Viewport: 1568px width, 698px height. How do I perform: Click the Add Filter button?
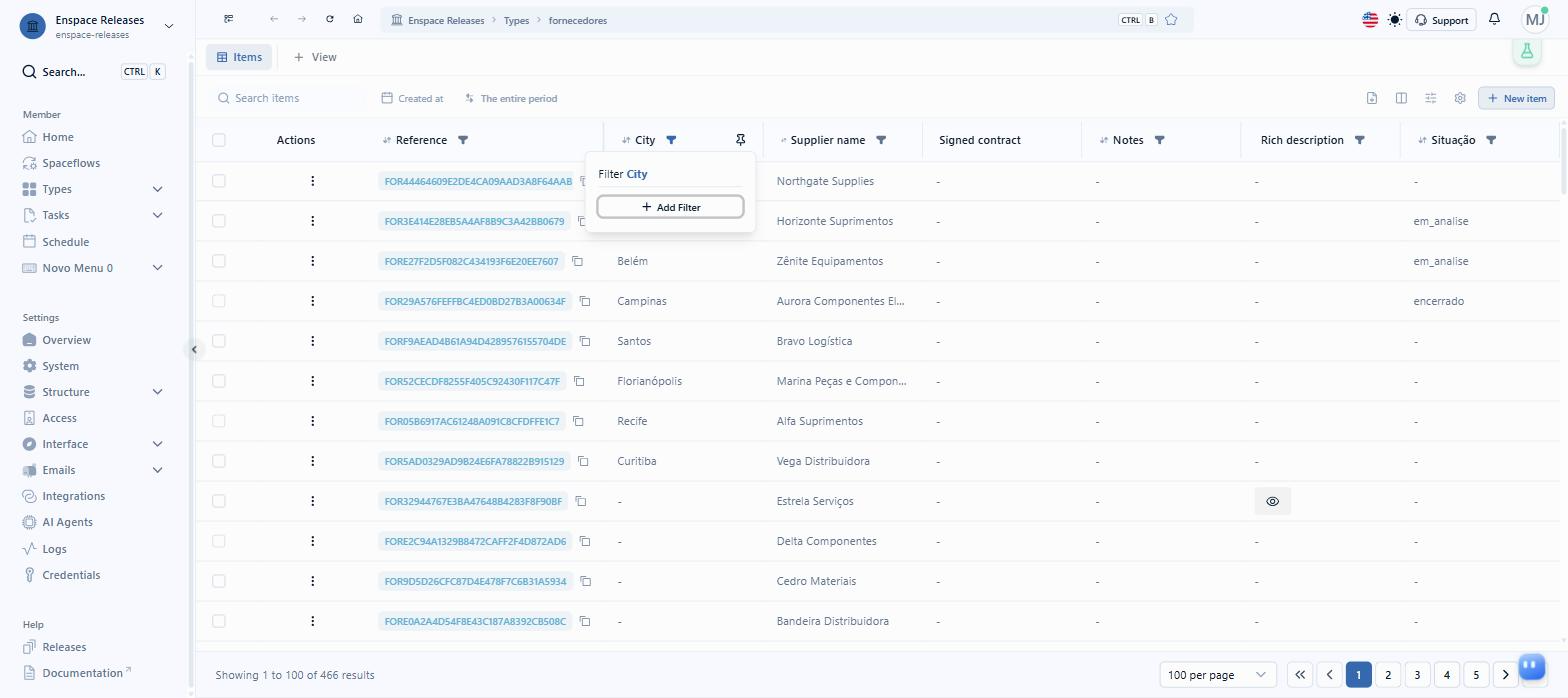pyautogui.click(x=670, y=207)
